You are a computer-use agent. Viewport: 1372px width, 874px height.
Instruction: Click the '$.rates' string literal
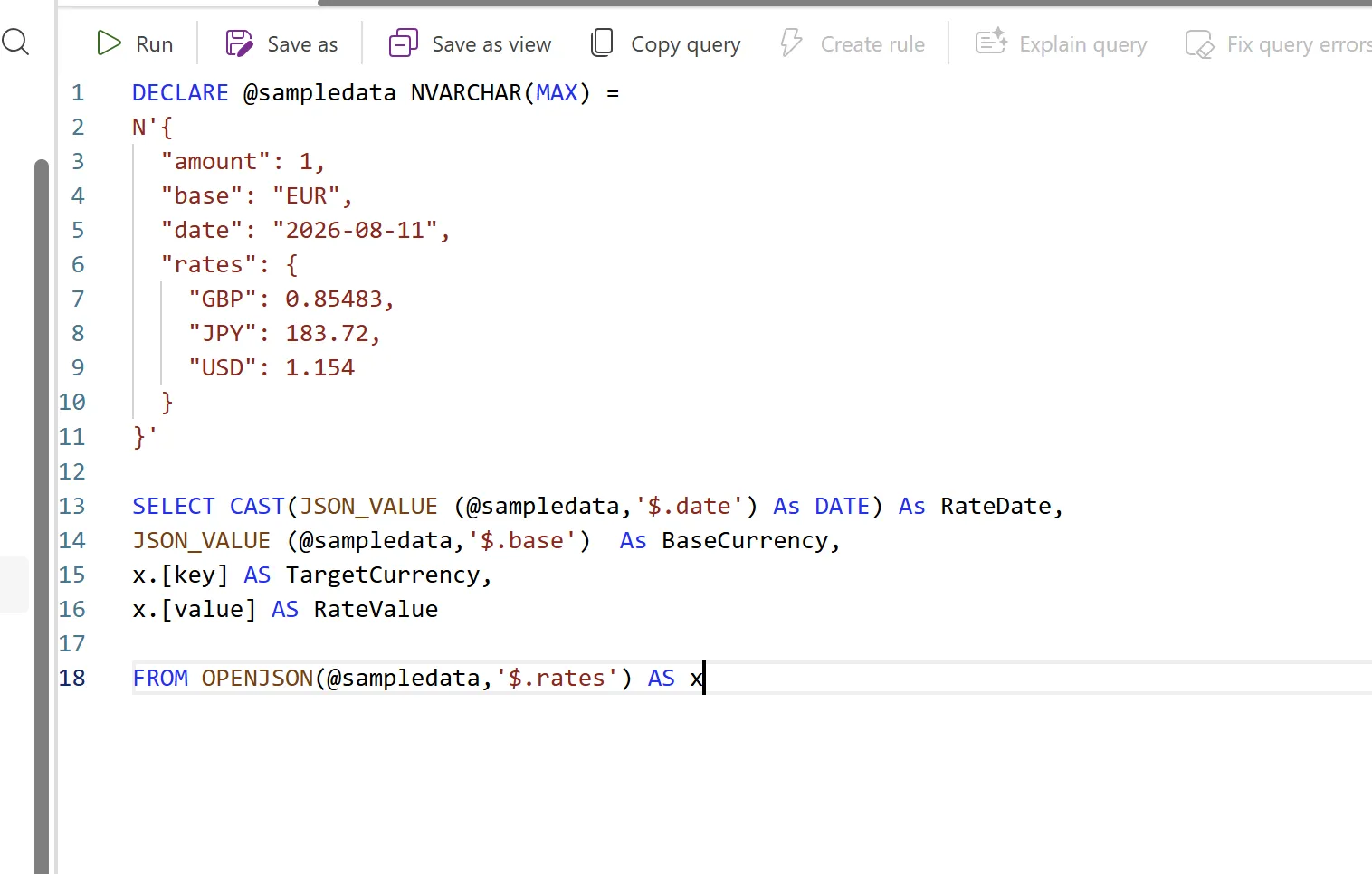pos(557,679)
